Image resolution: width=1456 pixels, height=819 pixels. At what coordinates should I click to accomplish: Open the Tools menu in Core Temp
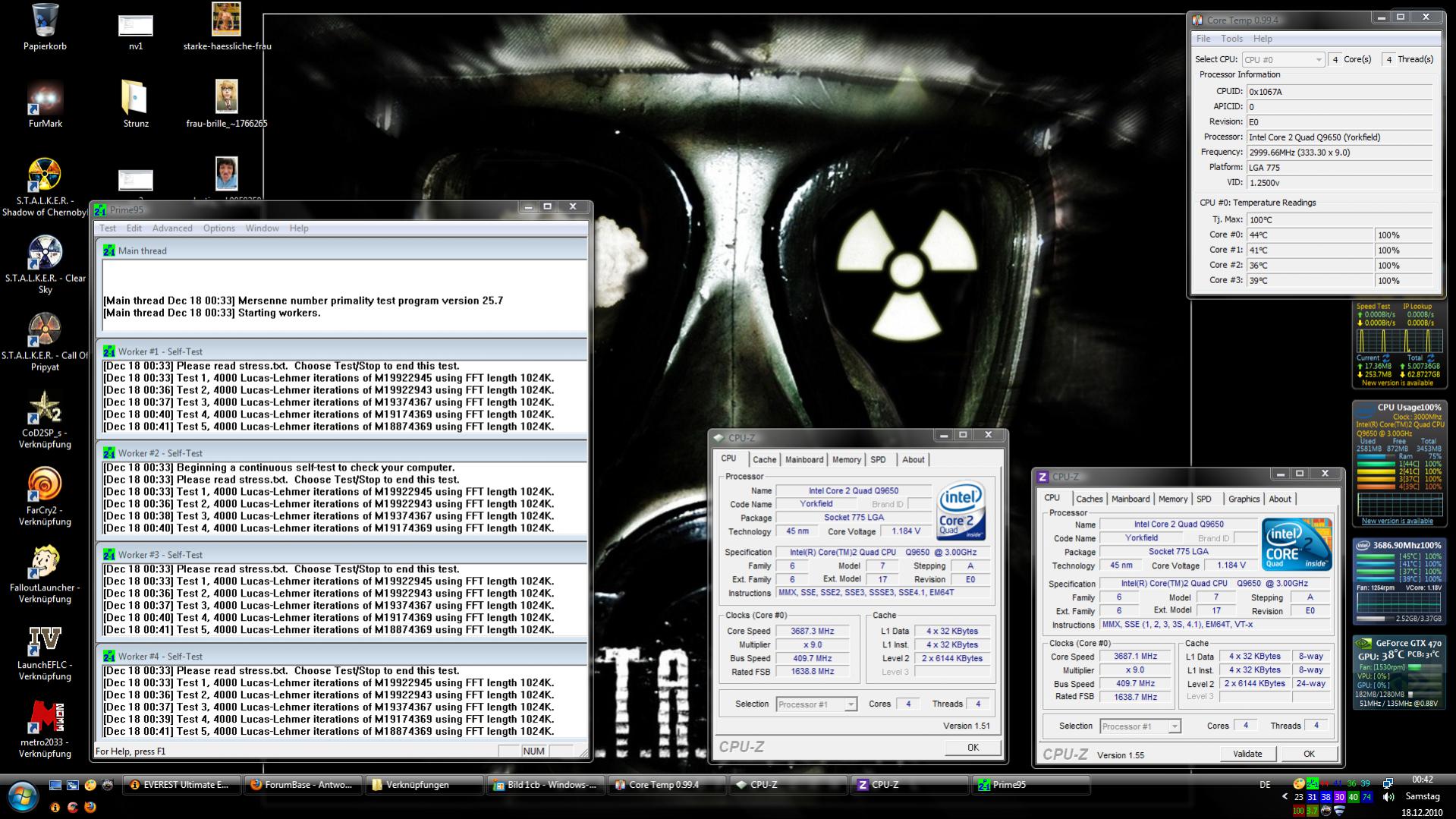tap(1231, 39)
